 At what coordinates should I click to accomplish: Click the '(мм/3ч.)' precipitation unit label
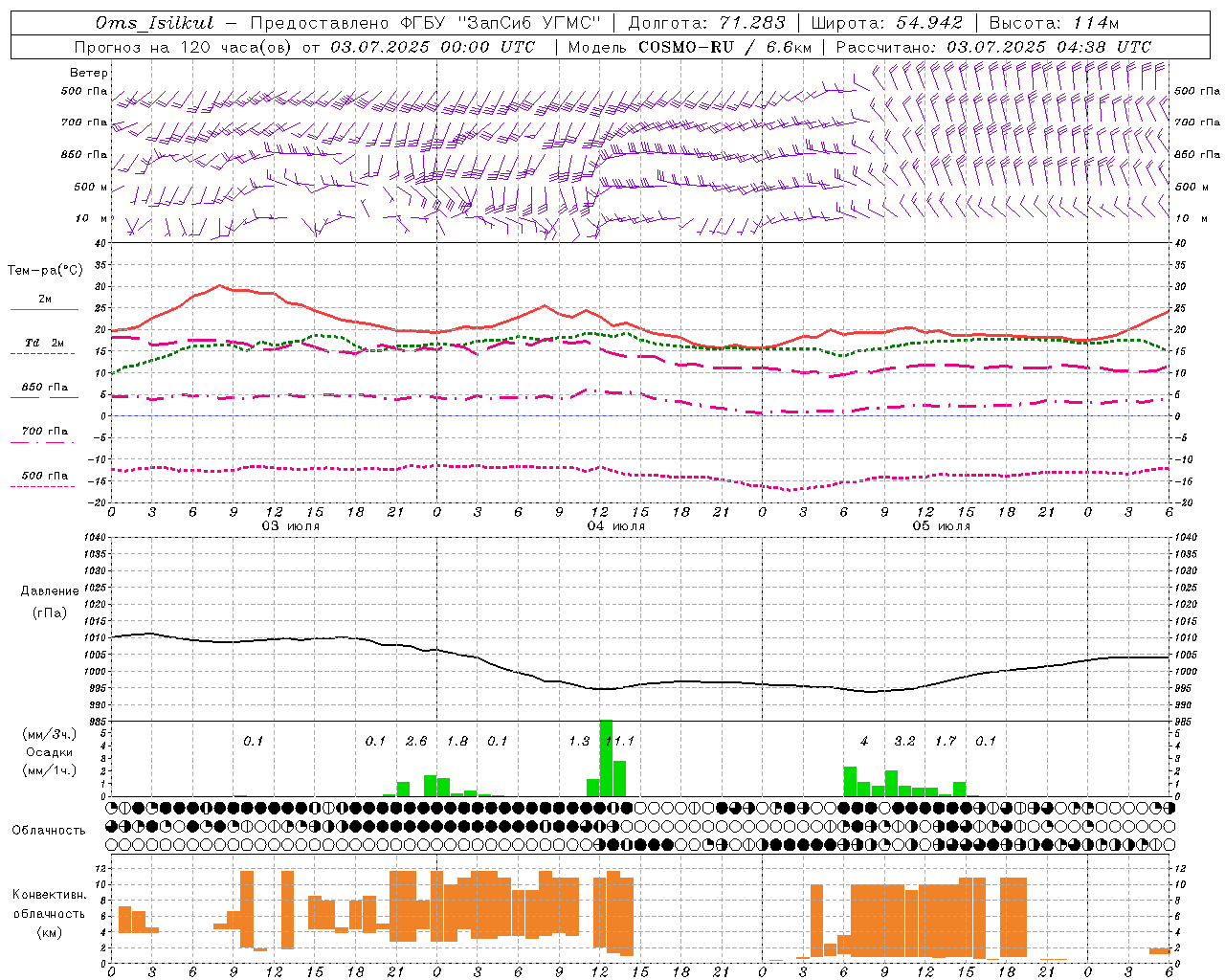tap(50, 734)
